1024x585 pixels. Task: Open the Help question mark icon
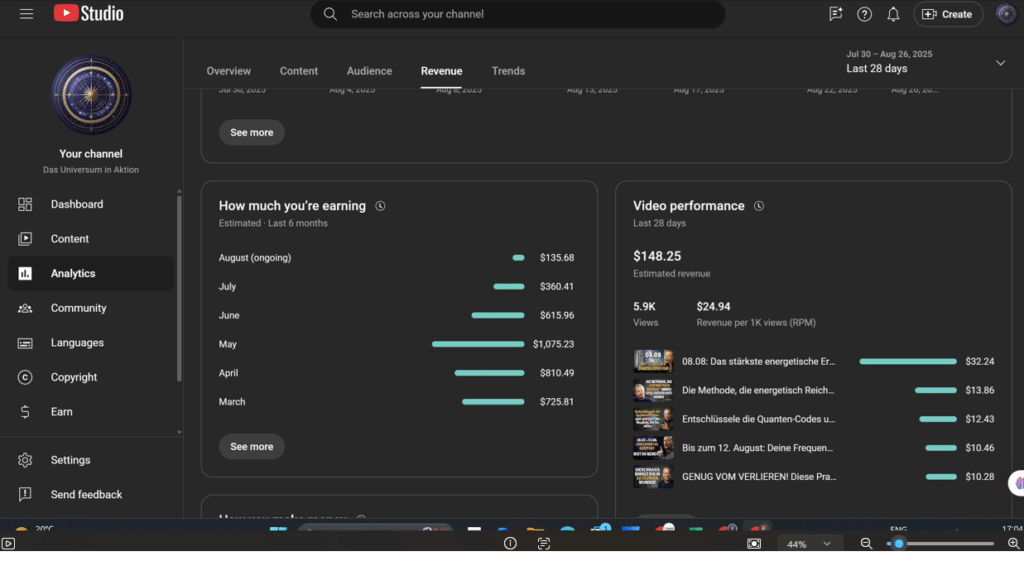(x=864, y=14)
